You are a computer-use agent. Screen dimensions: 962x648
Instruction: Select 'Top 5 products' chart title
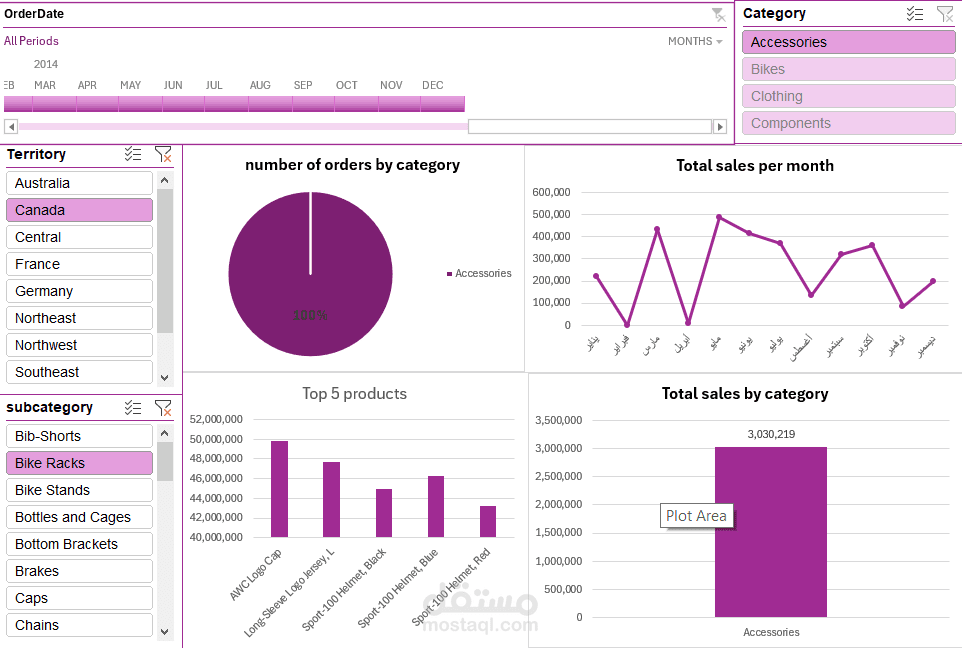[x=355, y=394]
